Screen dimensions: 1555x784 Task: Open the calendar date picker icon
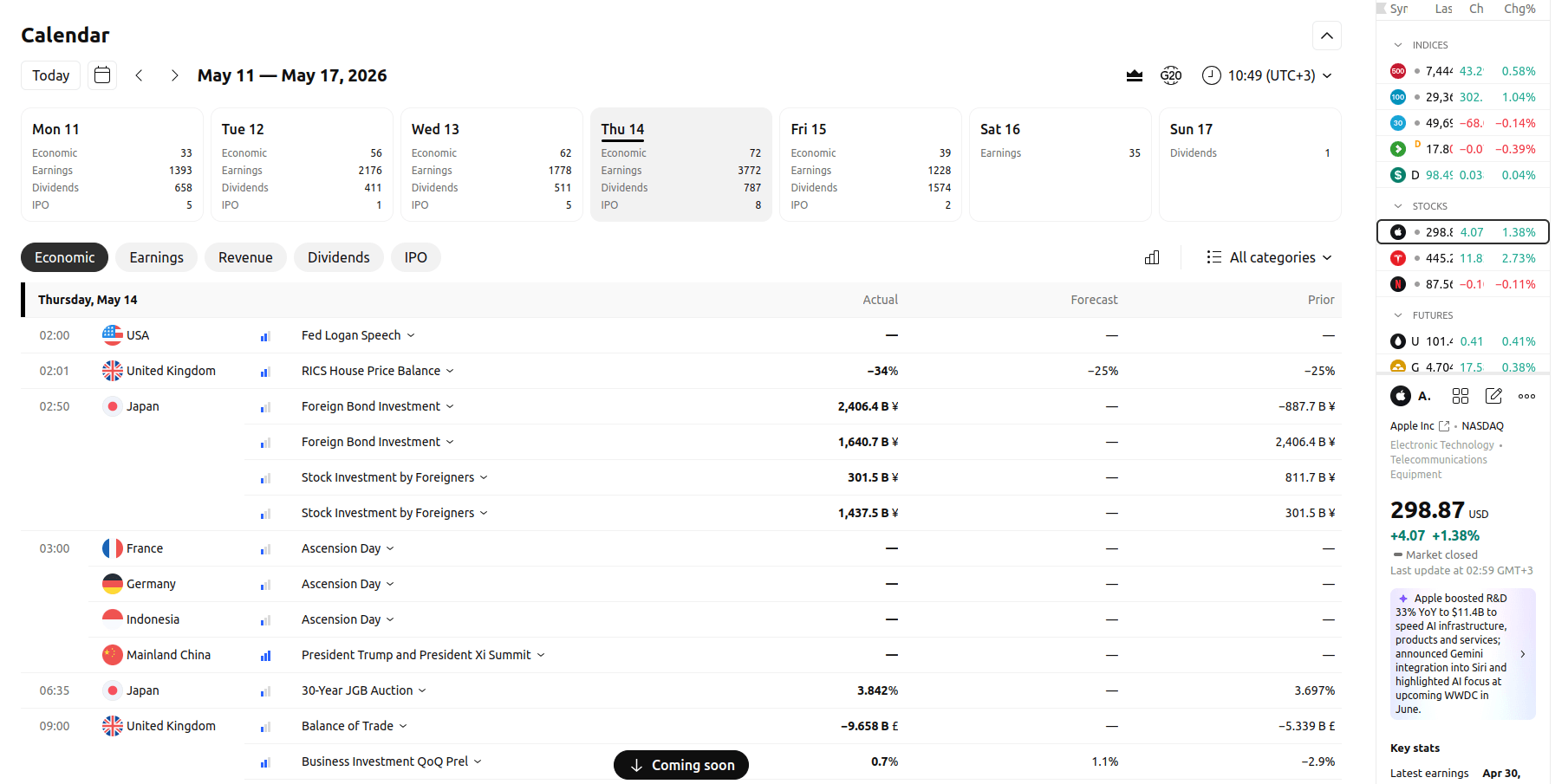click(x=102, y=75)
